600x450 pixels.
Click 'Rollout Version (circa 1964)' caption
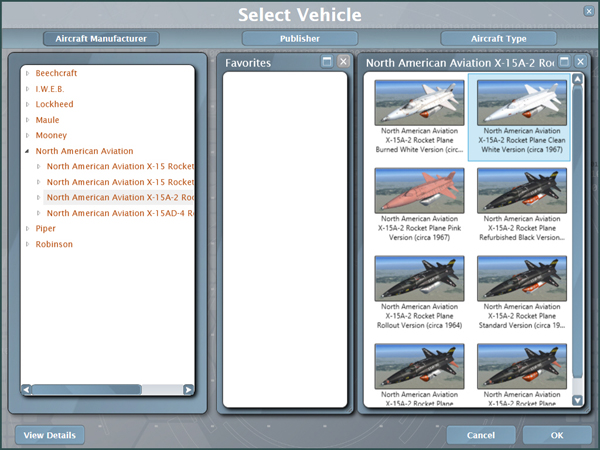[419, 316]
